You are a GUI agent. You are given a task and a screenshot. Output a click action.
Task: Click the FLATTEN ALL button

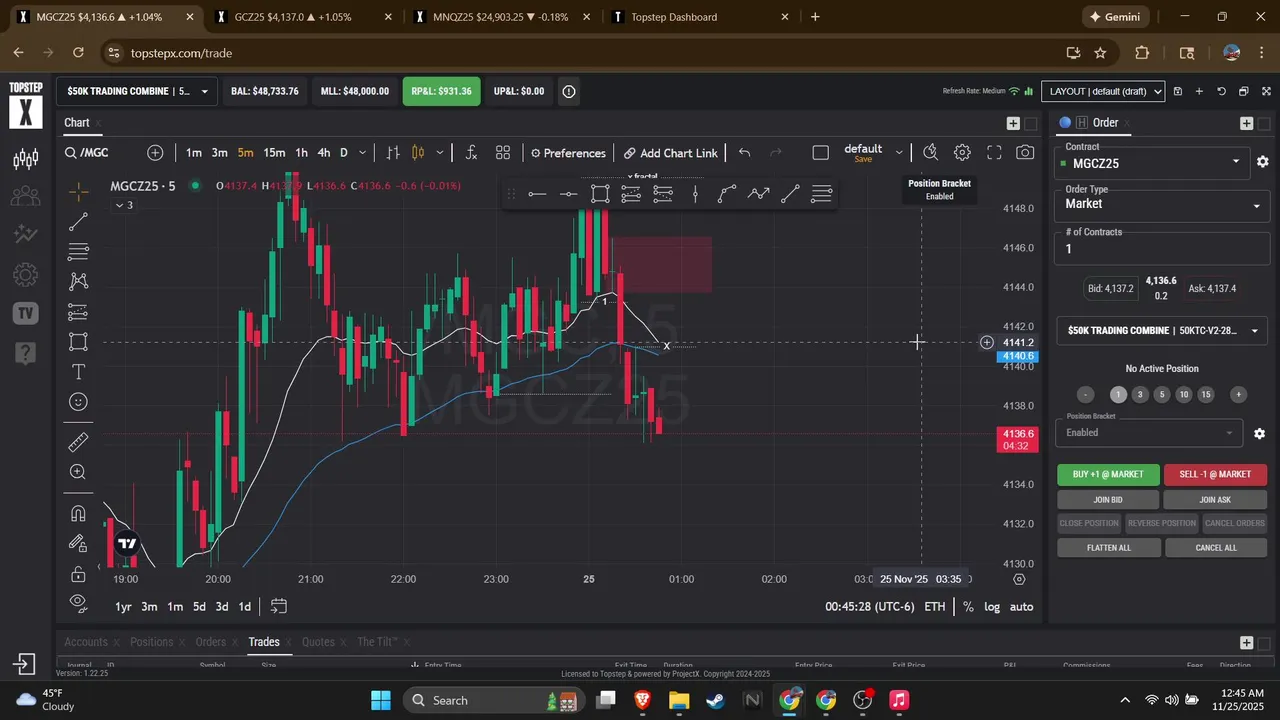(1108, 548)
